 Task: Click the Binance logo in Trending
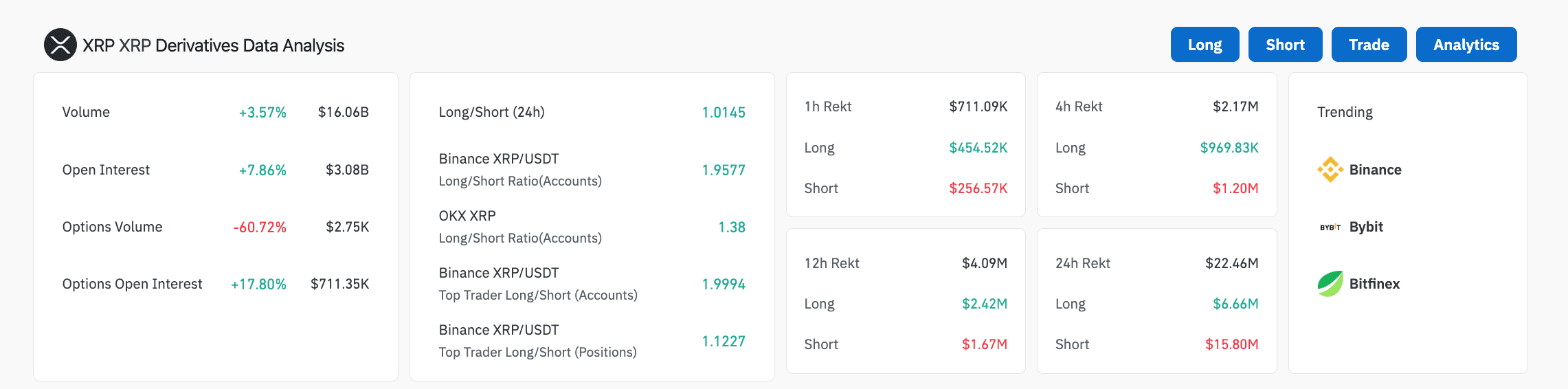(x=1330, y=170)
